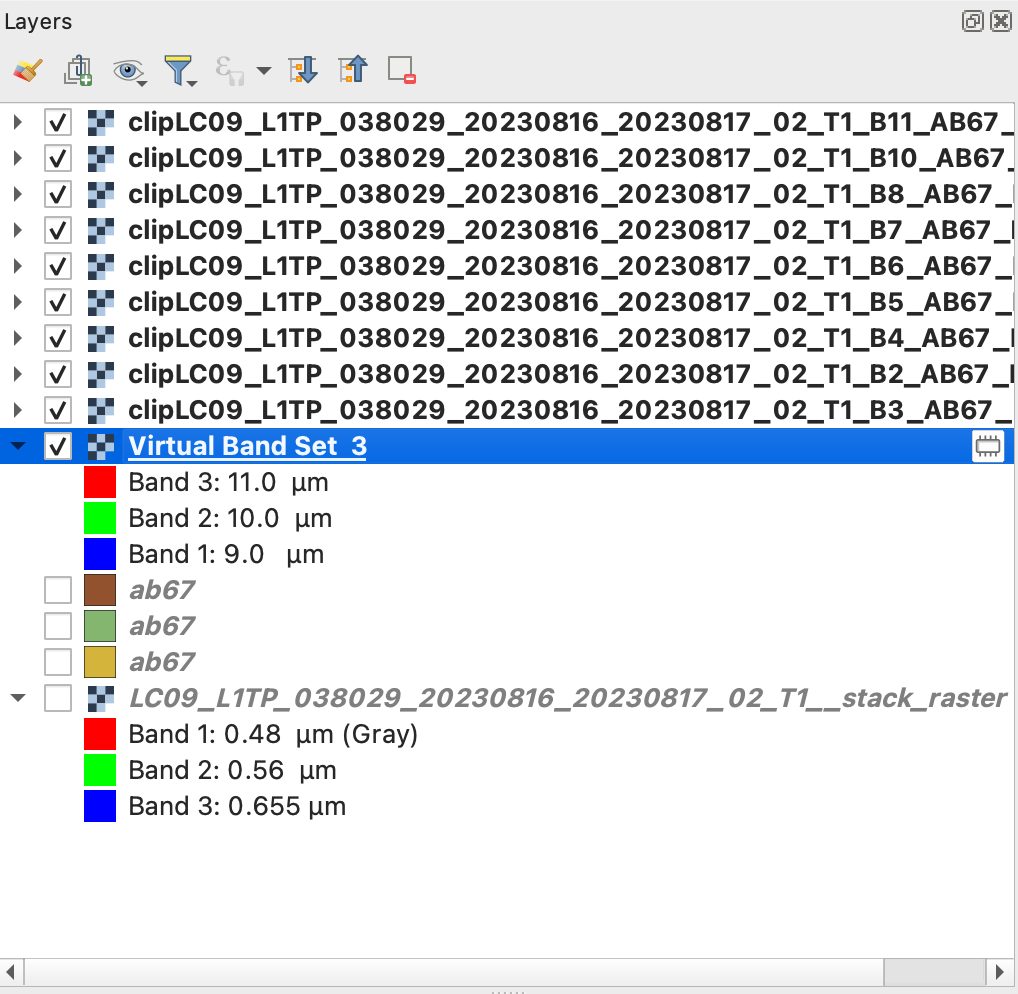Expand the B5 layer tree node
Screen dimensions: 1018x994
point(18,302)
